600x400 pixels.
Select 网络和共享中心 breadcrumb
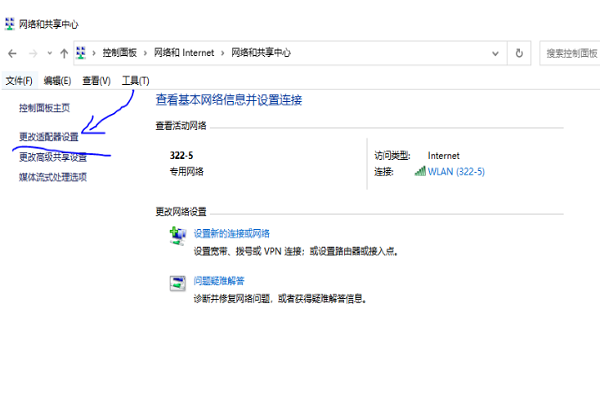click(261, 53)
